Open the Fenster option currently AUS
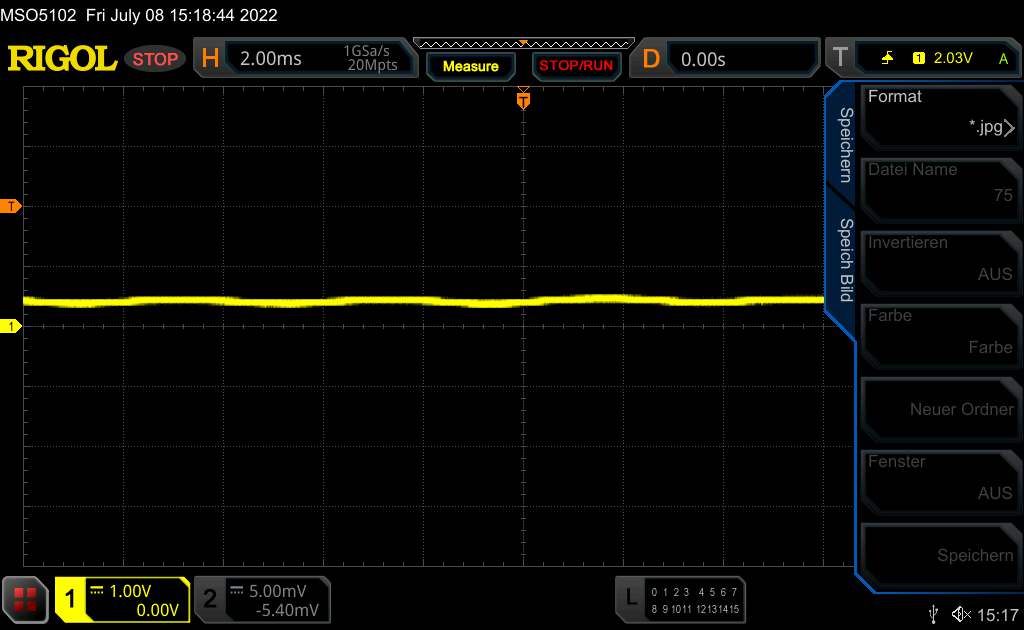The width and height of the screenshot is (1024, 630). coord(938,477)
